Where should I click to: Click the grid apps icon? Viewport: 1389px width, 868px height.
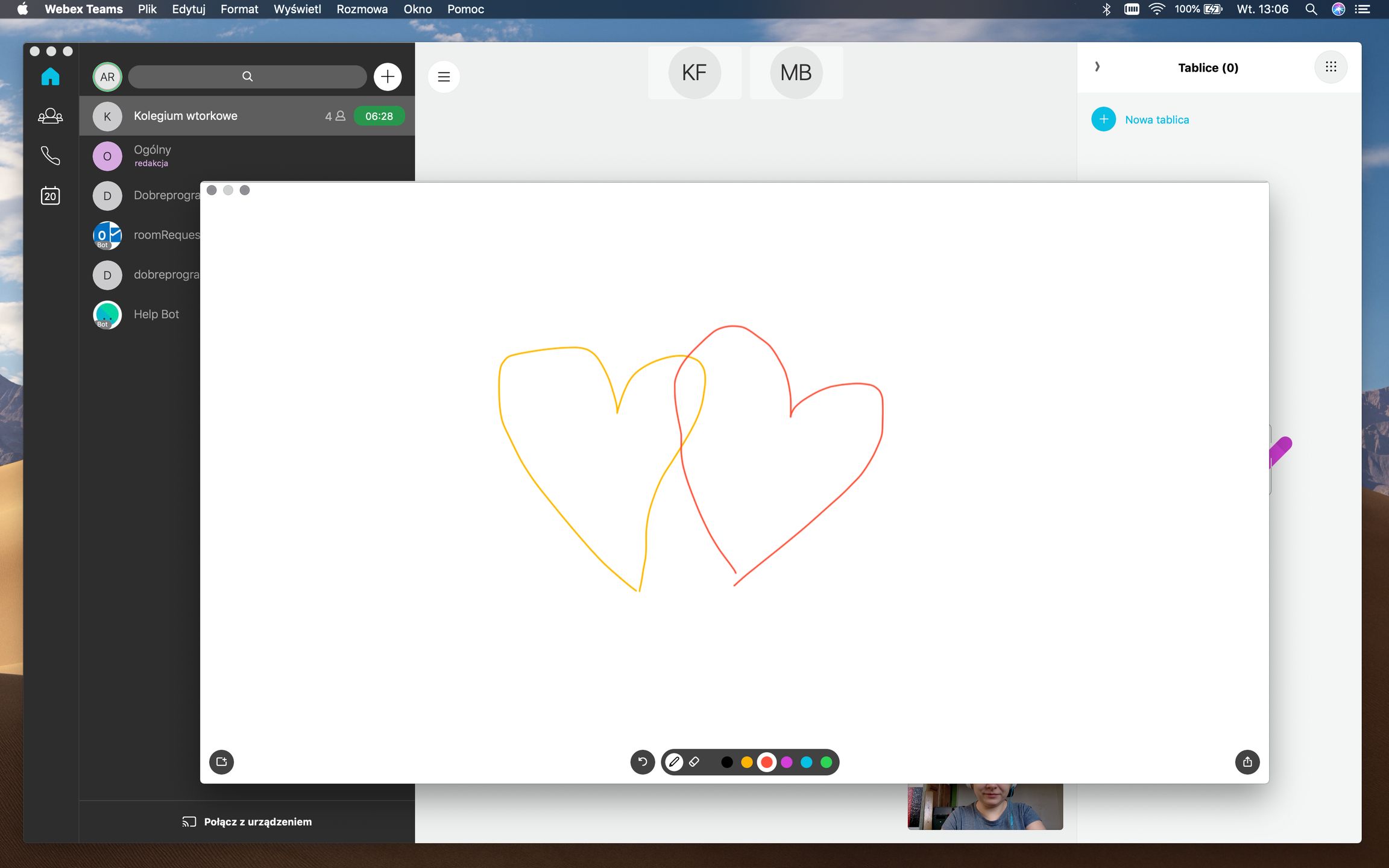click(x=1331, y=67)
